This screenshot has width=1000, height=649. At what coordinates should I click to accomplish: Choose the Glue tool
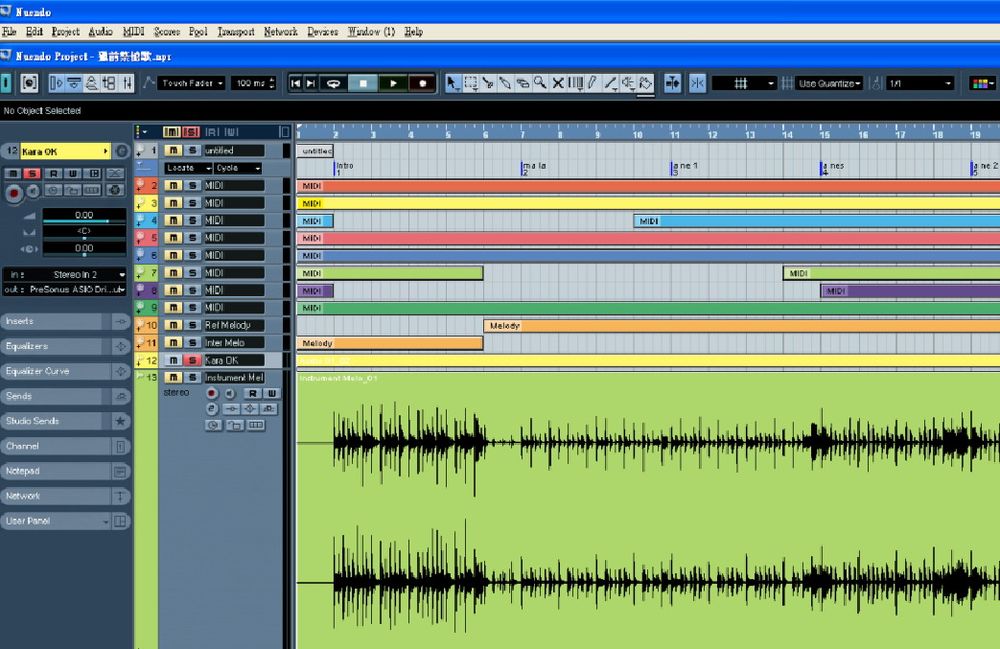[x=505, y=83]
